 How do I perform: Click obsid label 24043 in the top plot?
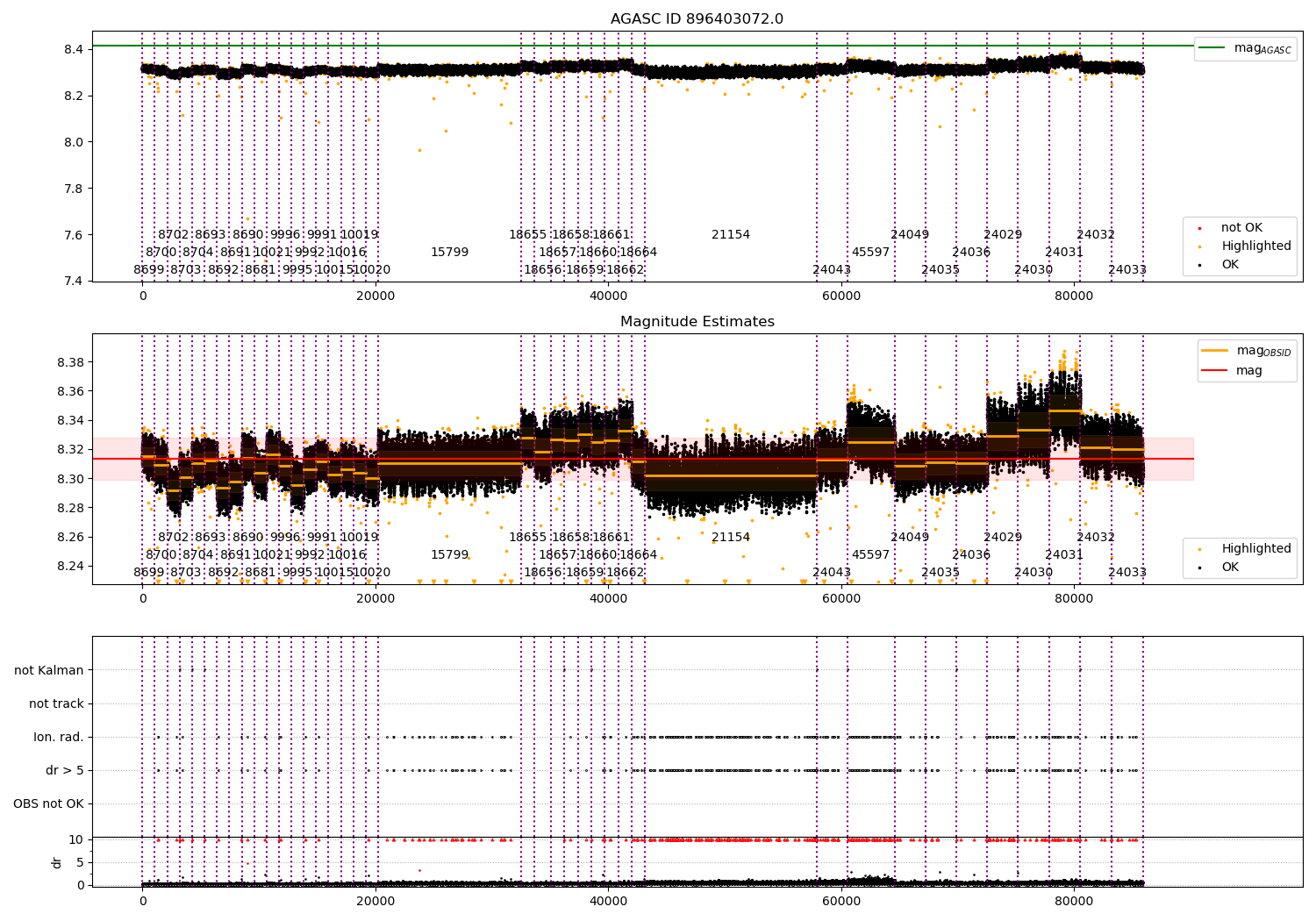pos(832,270)
